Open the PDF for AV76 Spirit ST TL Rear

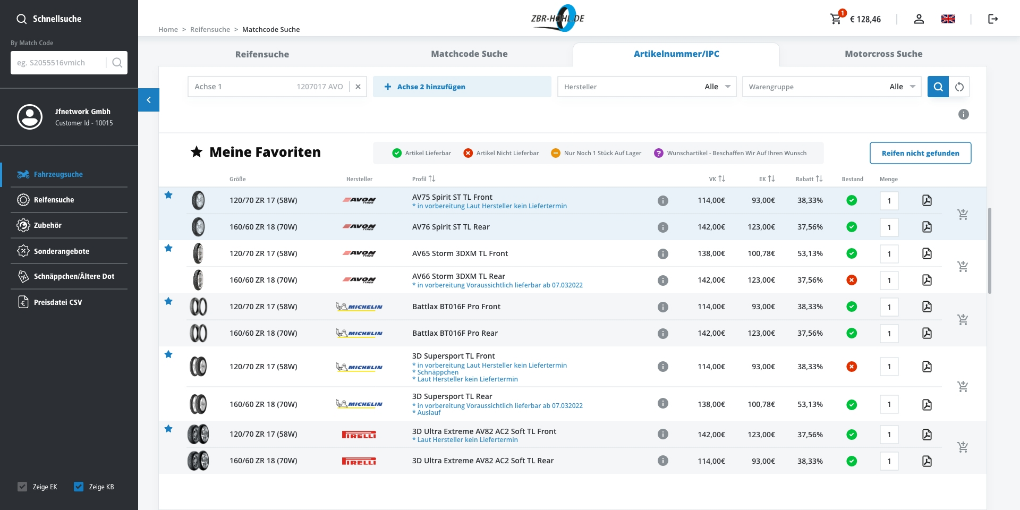tap(927, 227)
